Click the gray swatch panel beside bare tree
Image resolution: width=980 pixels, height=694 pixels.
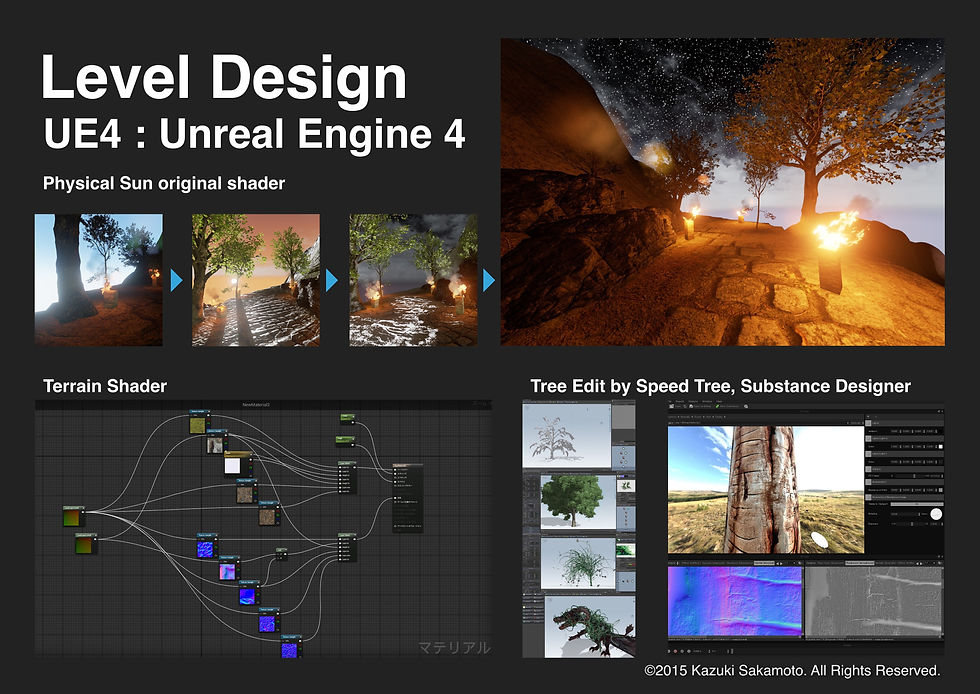click(x=623, y=416)
